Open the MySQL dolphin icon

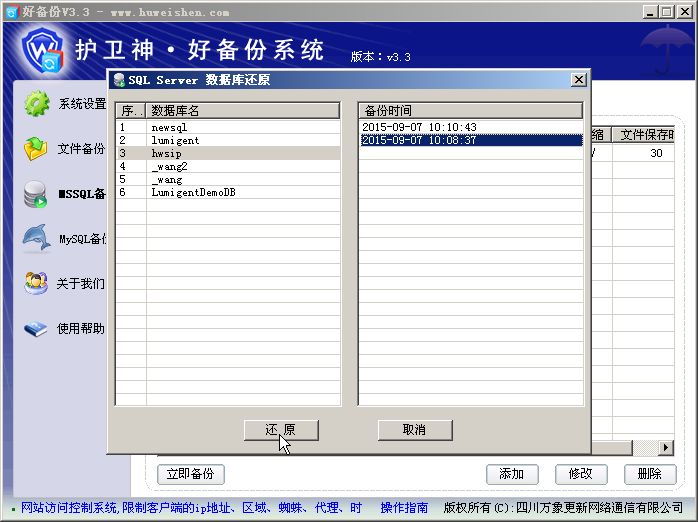tap(37, 238)
